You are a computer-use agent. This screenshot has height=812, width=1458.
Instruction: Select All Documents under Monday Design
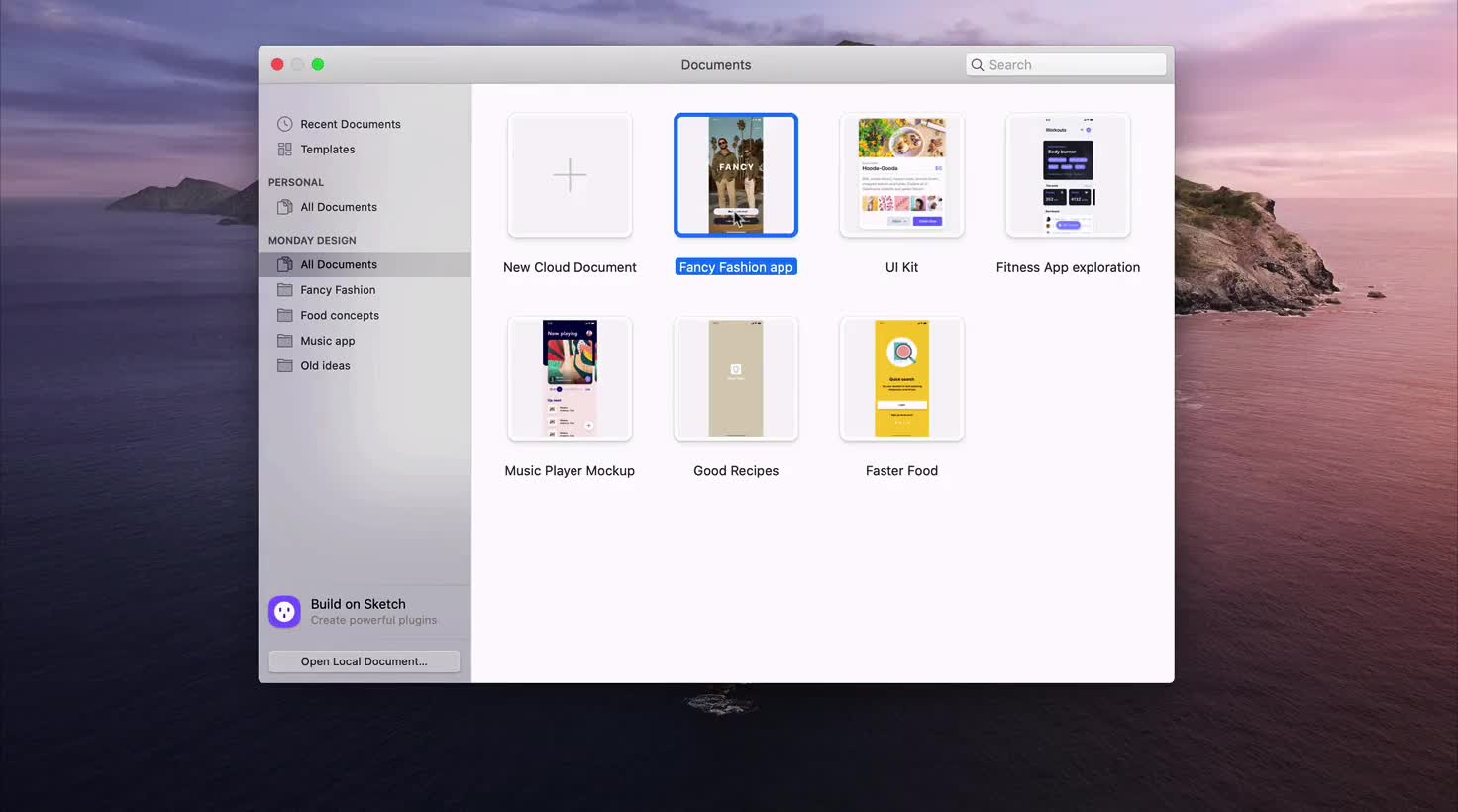coord(364,264)
